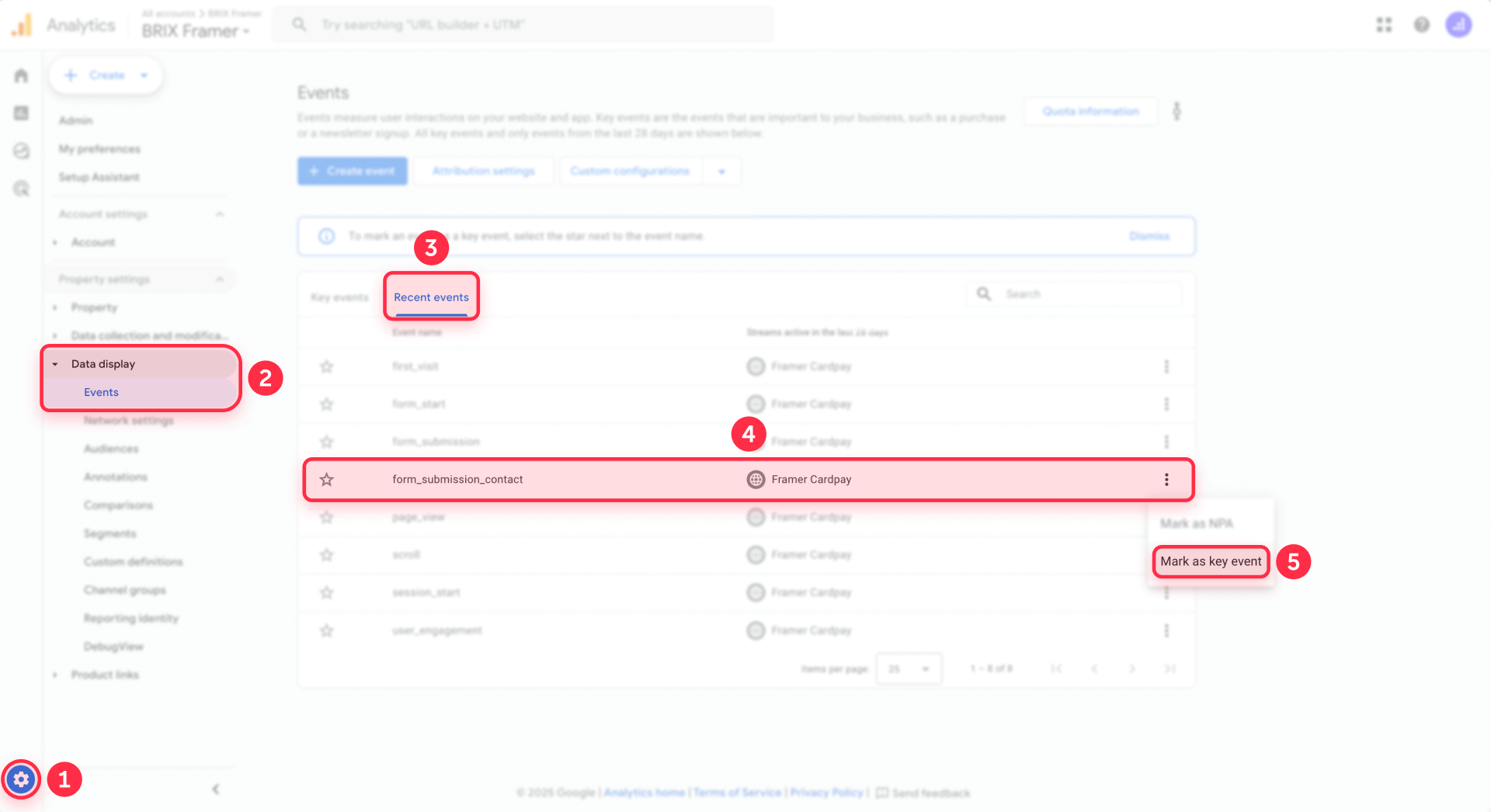Click the Google Analytics logo
This screenshot has height=812, width=1491.
click(x=22, y=25)
